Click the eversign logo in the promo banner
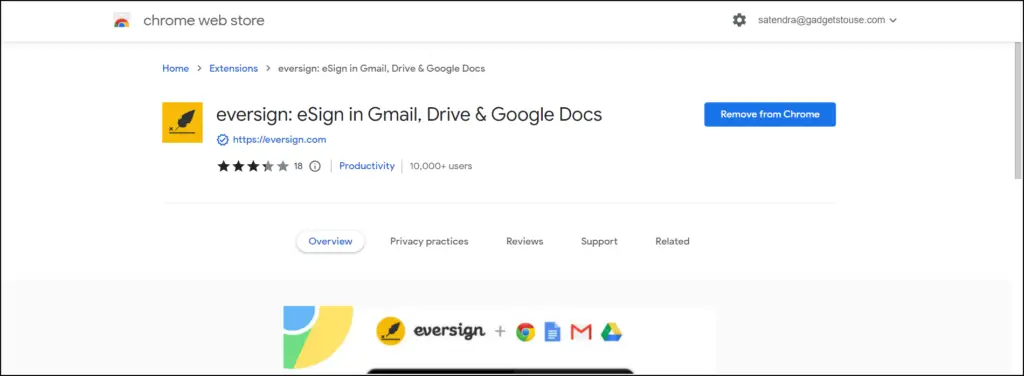Image resolution: width=1024 pixels, height=376 pixels. point(431,332)
